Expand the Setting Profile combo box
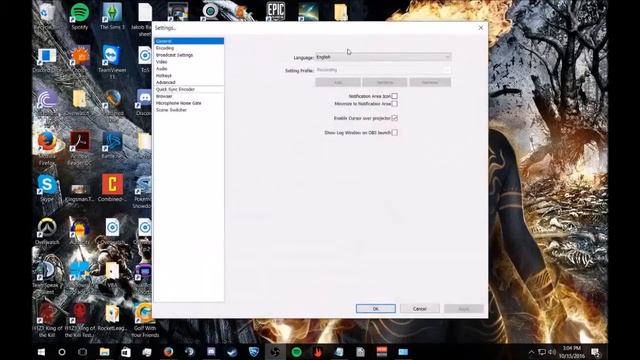Image resolution: width=640 pixels, height=360 pixels. point(383,70)
